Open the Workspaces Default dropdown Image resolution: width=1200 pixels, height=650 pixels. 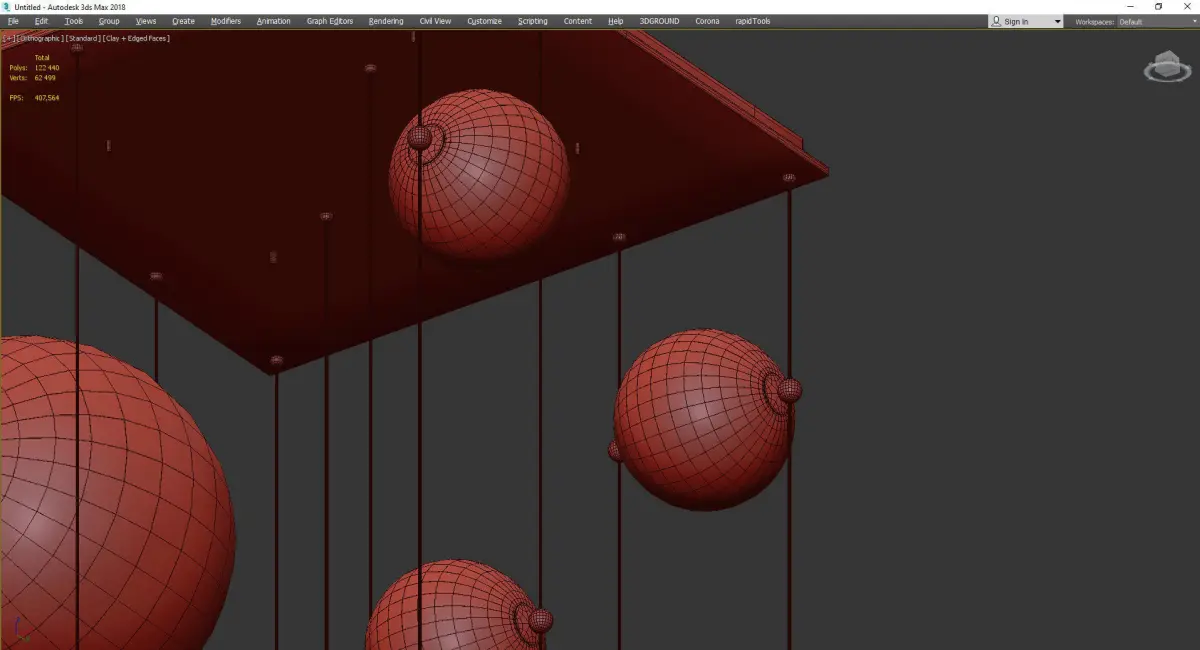tap(1157, 22)
